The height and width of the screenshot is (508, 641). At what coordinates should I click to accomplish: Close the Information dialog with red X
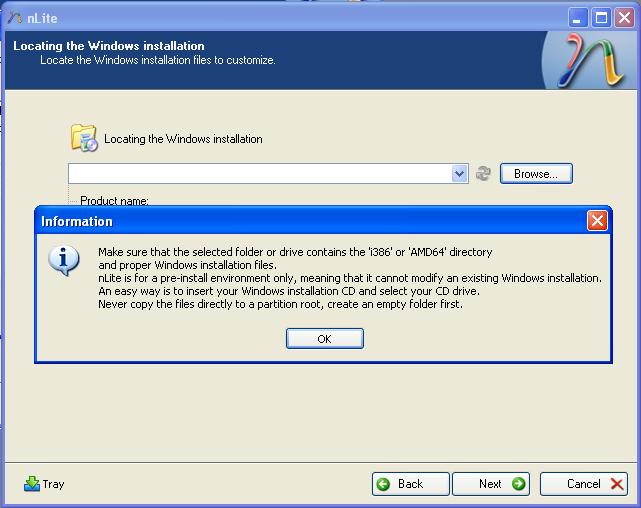click(597, 221)
